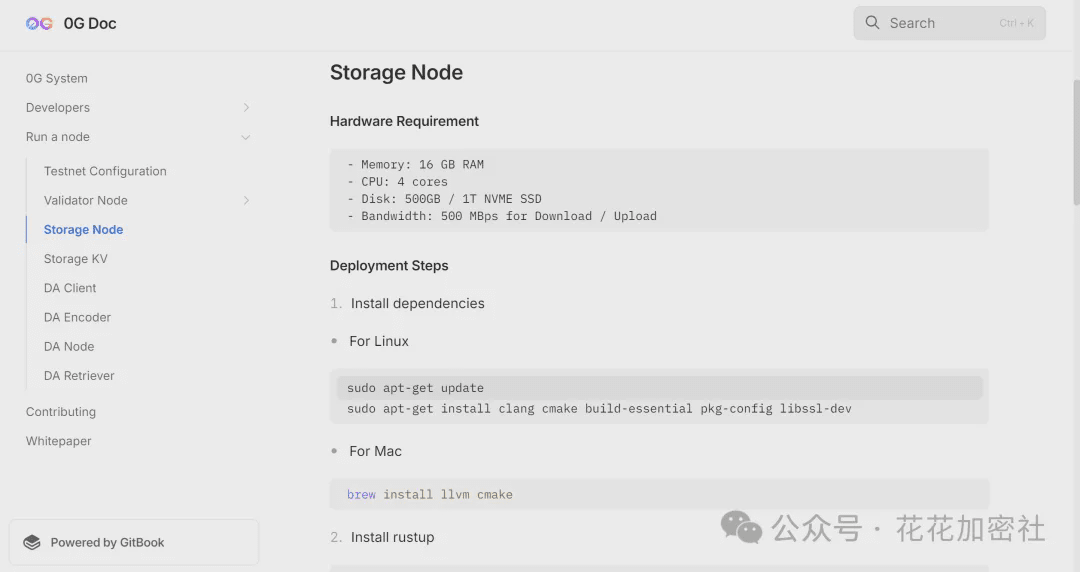Collapse the Run a node section
This screenshot has height=572, width=1080.
246,137
